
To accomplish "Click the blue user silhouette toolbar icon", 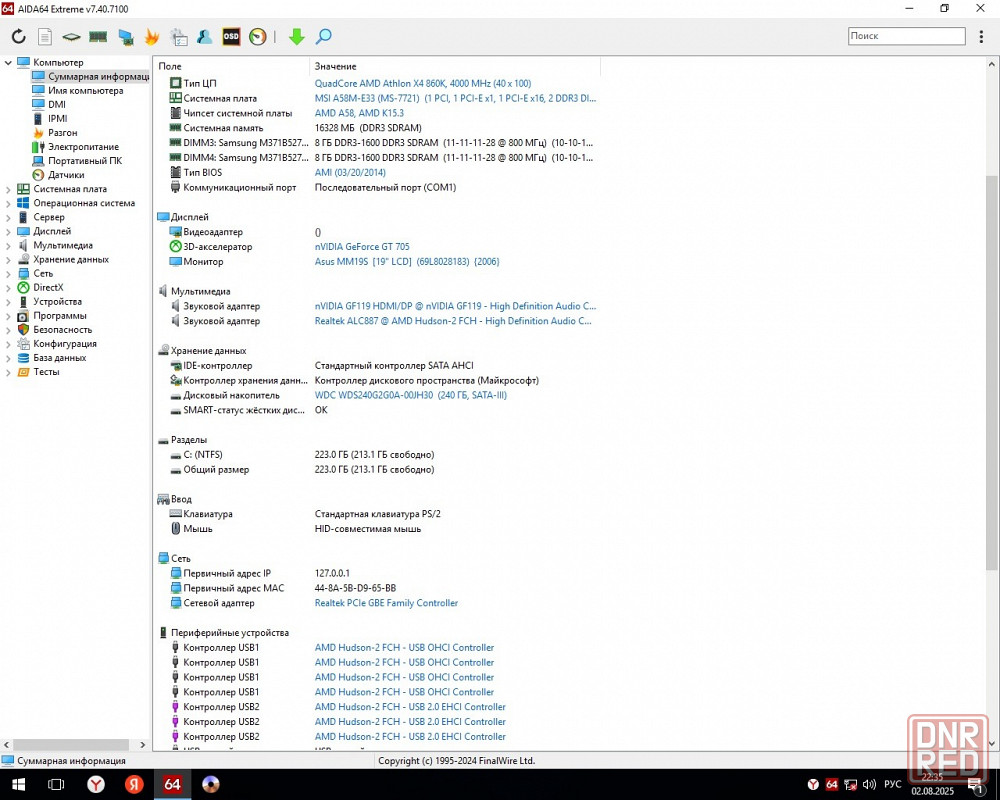I will [x=204, y=36].
